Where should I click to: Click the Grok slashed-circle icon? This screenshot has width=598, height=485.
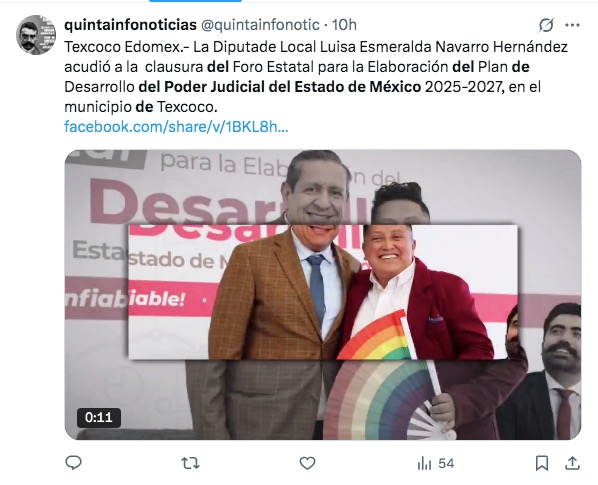coord(546,25)
